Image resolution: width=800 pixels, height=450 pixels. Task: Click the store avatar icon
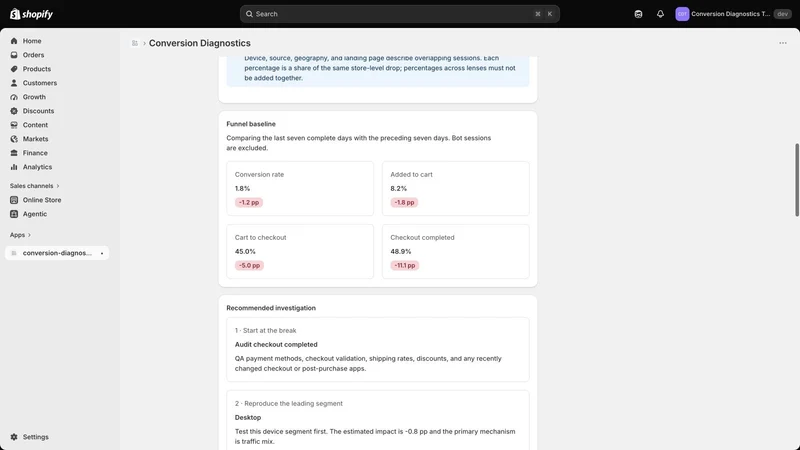pyautogui.click(x=682, y=14)
